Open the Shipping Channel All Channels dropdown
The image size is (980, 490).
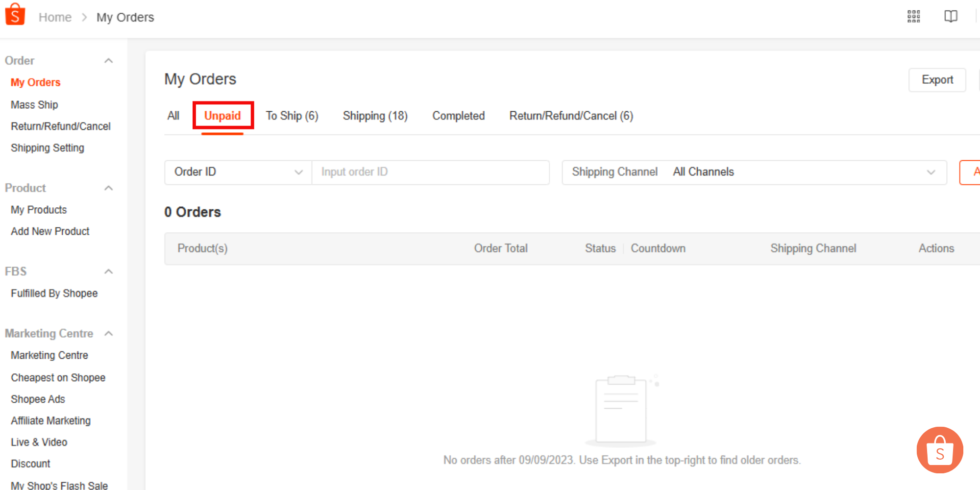click(x=754, y=172)
